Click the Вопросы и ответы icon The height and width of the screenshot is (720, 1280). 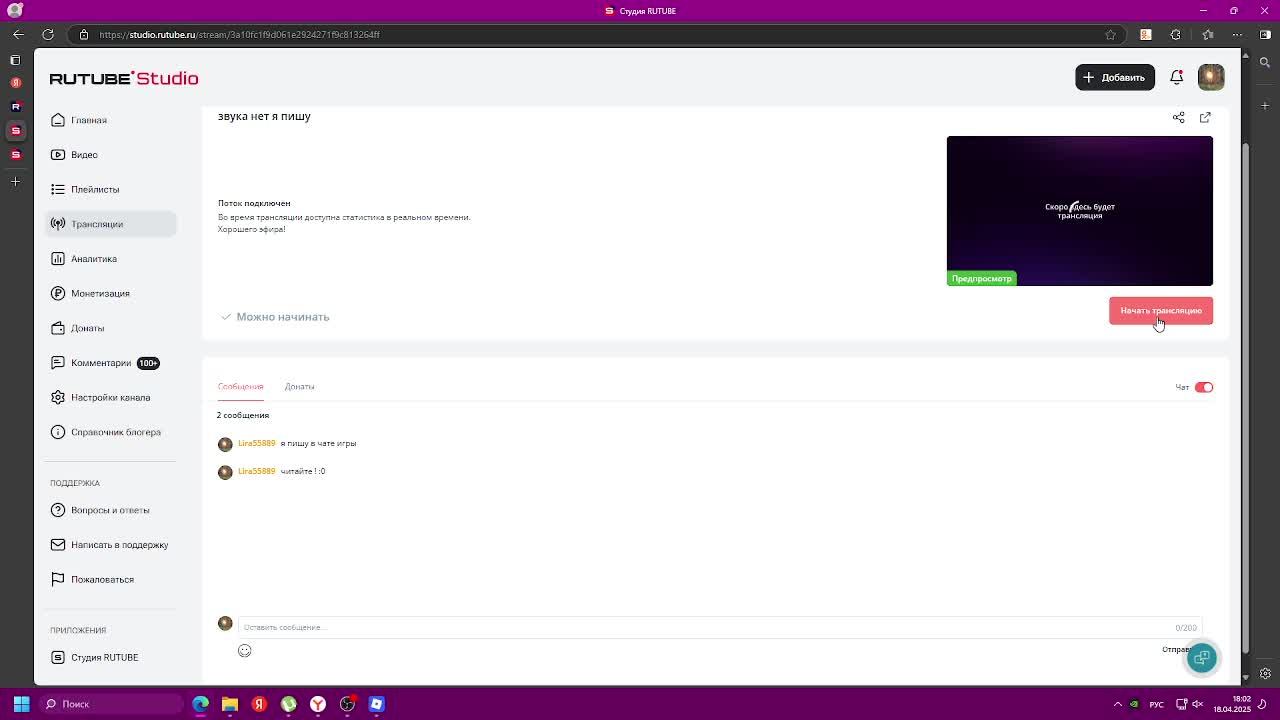click(x=58, y=510)
